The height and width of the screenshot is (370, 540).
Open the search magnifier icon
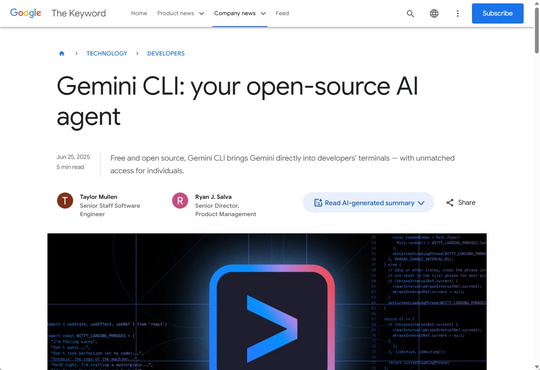pos(410,13)
